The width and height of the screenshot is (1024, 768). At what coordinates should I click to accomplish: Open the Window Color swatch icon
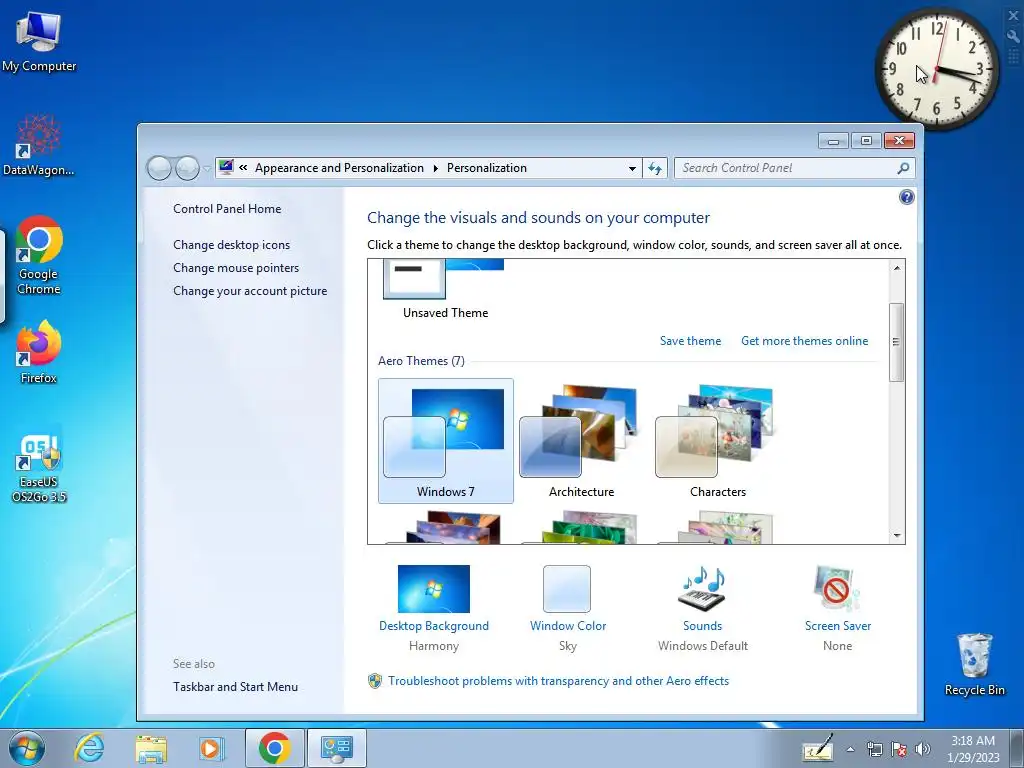coord(567,588)
